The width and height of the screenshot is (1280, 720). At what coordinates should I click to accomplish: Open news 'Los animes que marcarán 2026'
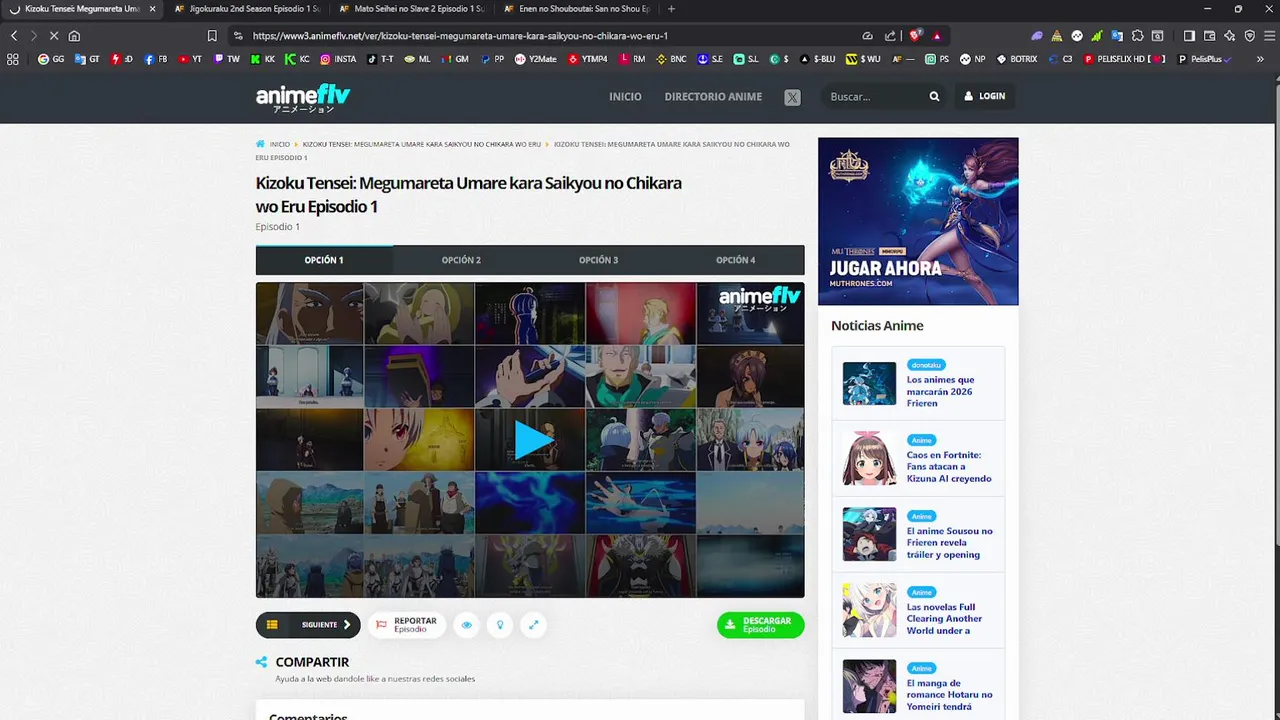pos(941,391)
